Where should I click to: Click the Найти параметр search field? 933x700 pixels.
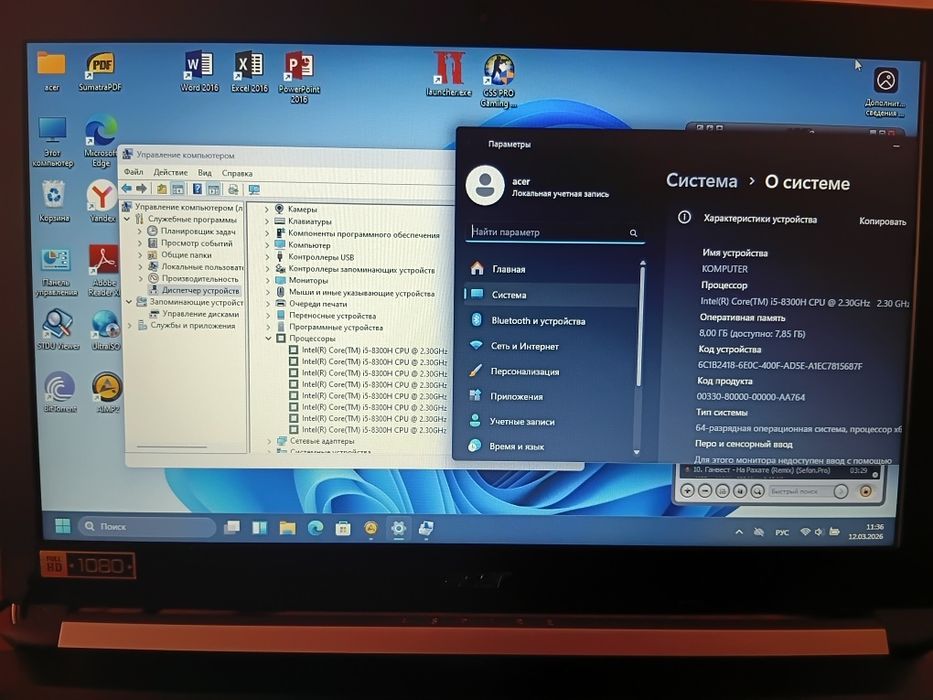click(x=555, y=232)
